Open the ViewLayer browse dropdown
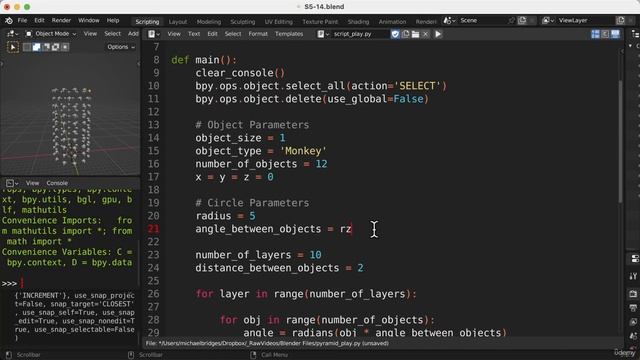 [548, 20]
